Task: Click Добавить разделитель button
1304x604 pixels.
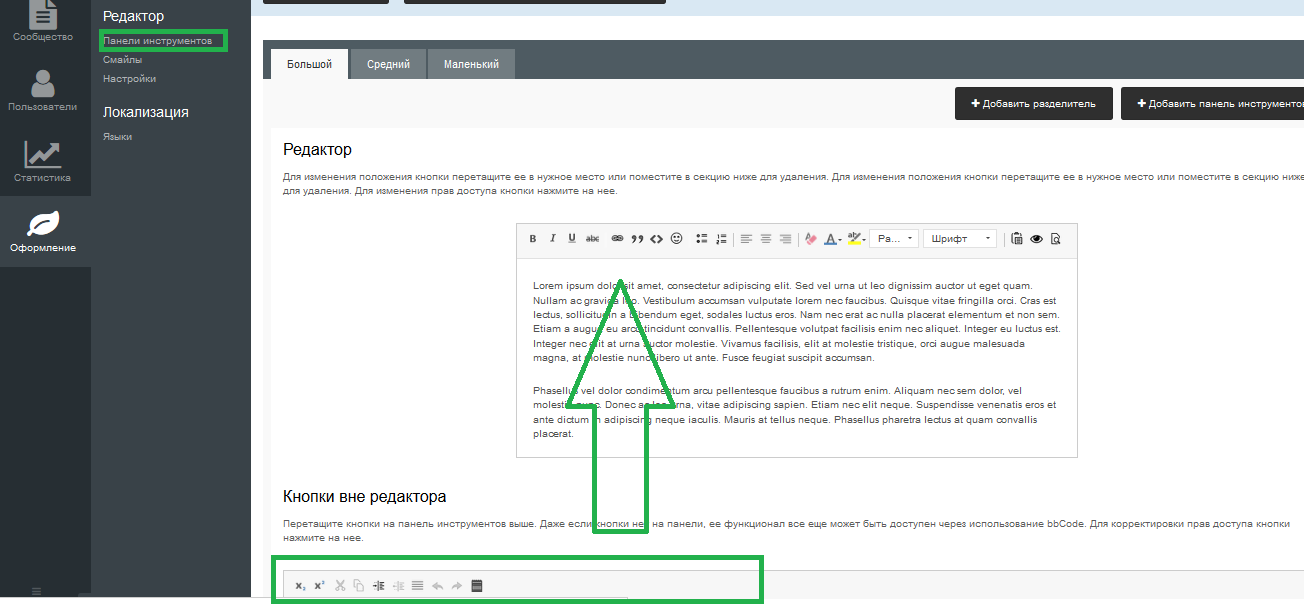Action: click(x=1034, y=103)
